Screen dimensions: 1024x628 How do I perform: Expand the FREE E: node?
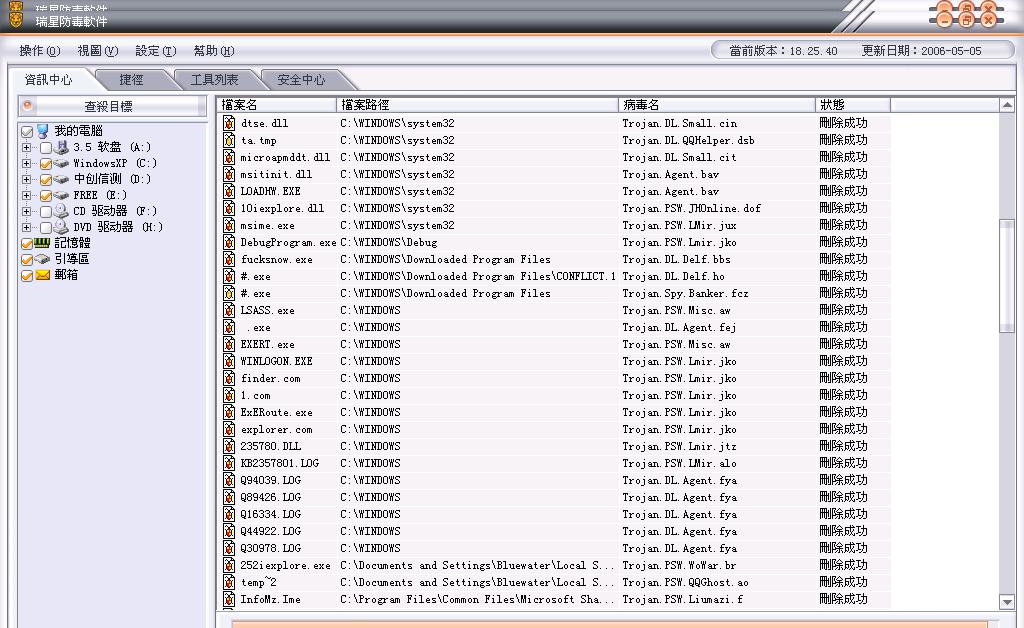(x=26, y=195)
